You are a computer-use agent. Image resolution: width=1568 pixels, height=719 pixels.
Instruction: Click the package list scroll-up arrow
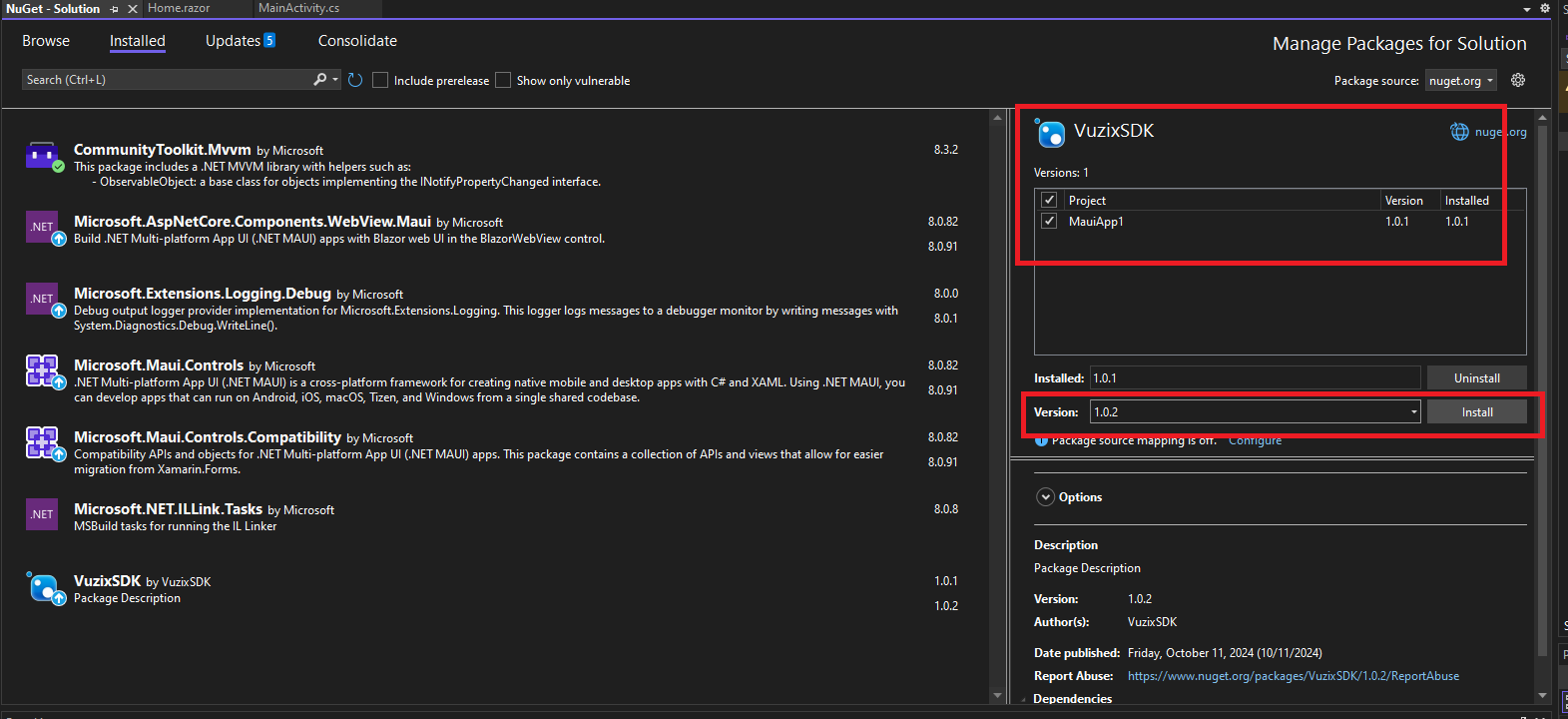(x=997, y=118)
